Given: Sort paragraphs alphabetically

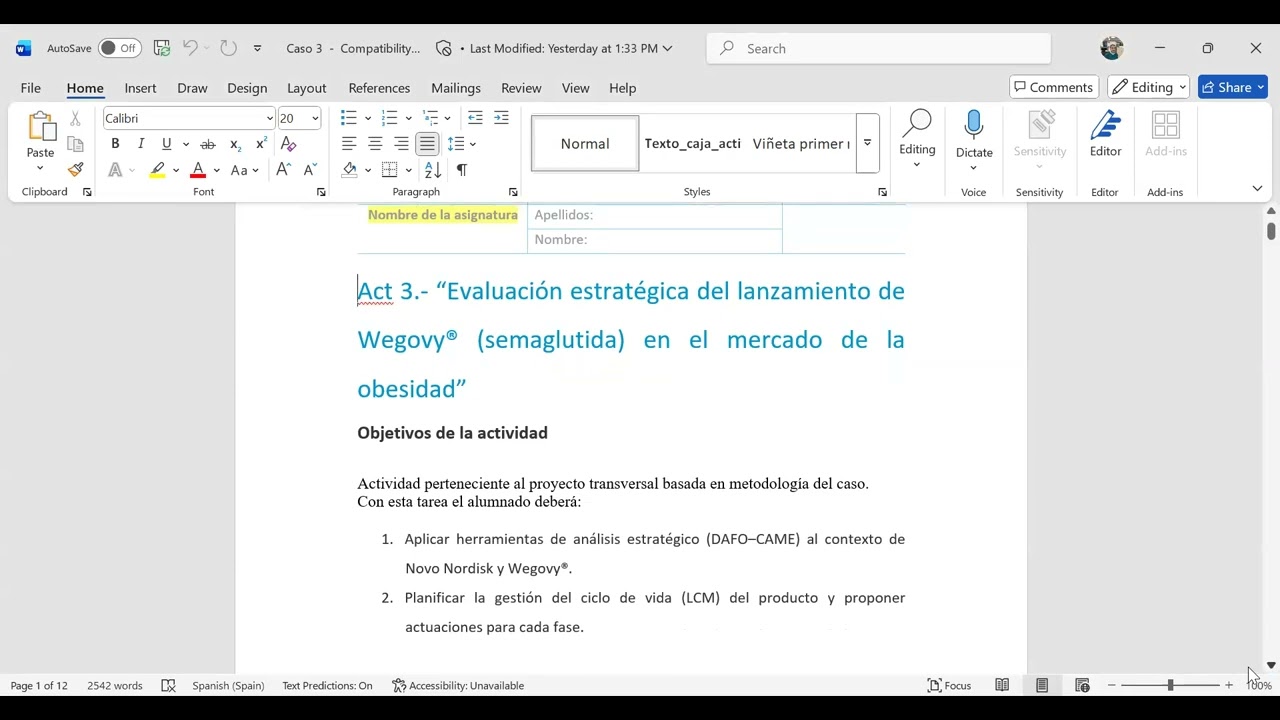Looking at the screenshot, I should click(x=433, y=170).
